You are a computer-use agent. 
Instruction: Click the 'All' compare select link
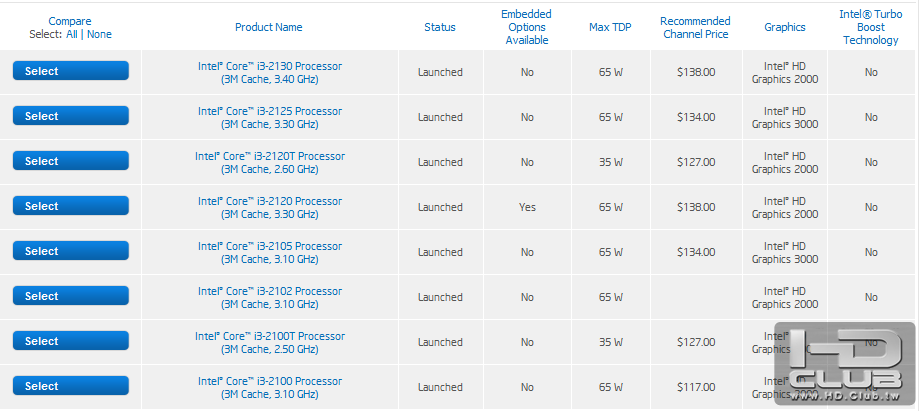click(x=71, y=34)
